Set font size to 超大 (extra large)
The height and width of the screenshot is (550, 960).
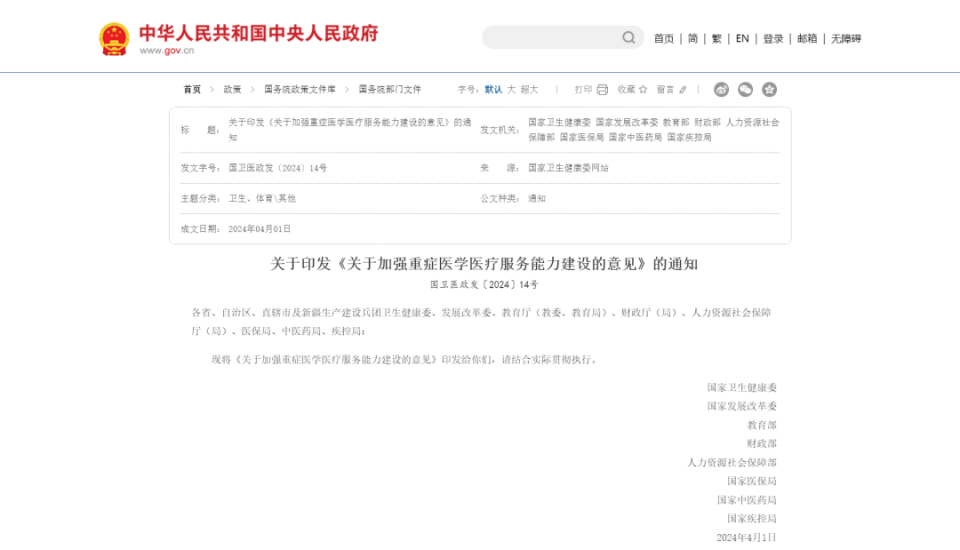[x=529, y=89]
